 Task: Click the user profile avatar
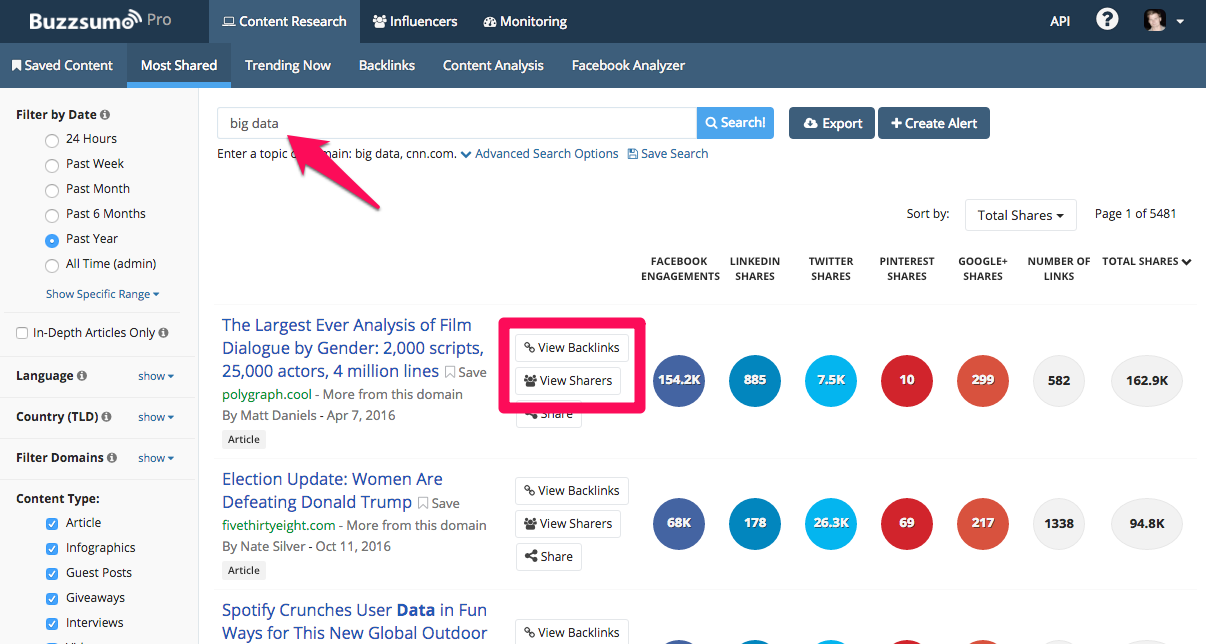coord(1155,21)
